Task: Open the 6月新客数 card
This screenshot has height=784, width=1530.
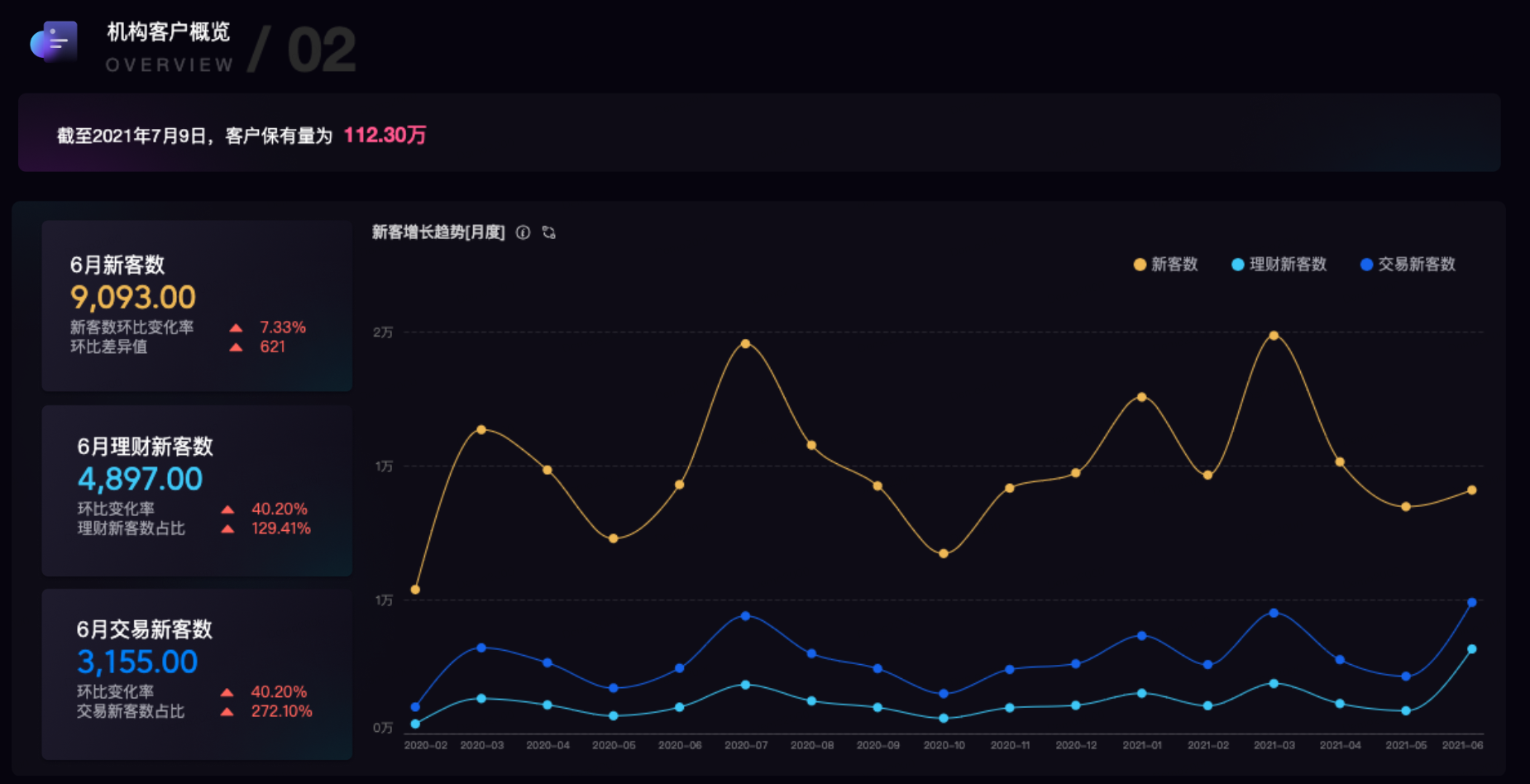Action: 197,306
